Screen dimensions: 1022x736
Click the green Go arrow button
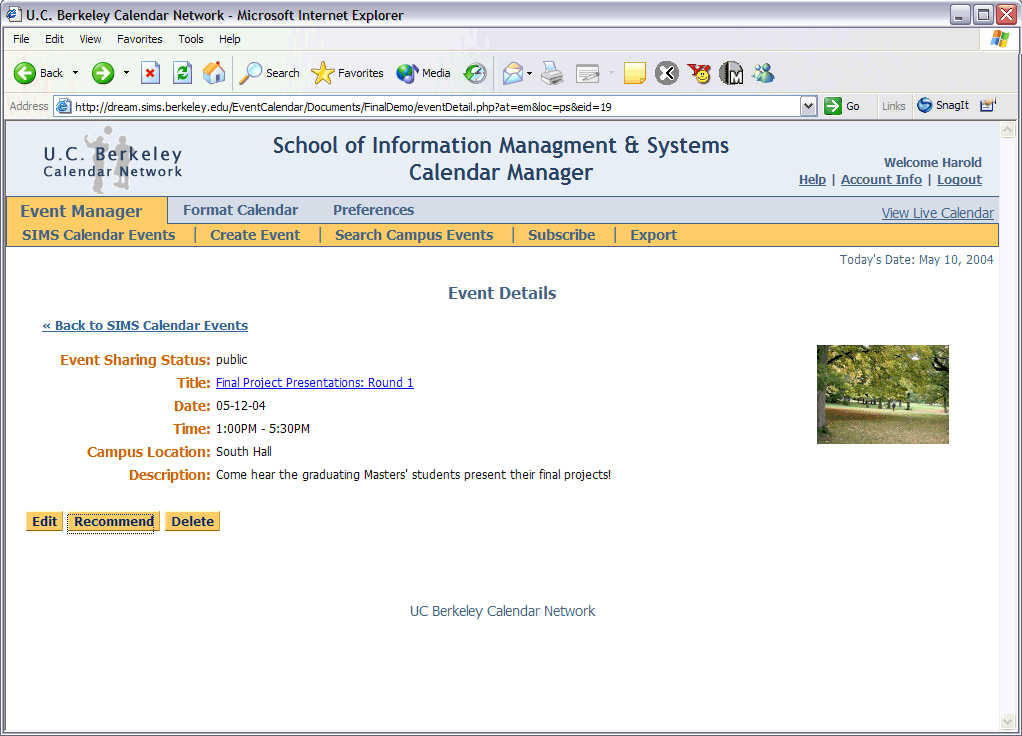[x=832, y=106]
